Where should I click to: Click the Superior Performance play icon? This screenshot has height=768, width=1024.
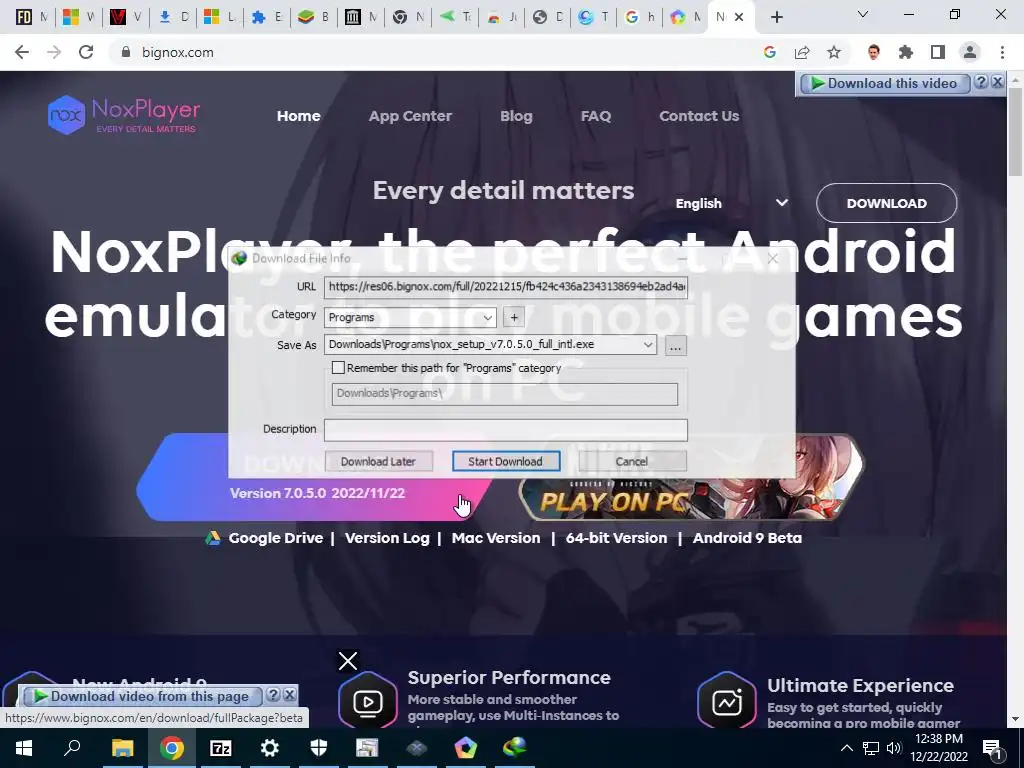[x=368, y=702]
